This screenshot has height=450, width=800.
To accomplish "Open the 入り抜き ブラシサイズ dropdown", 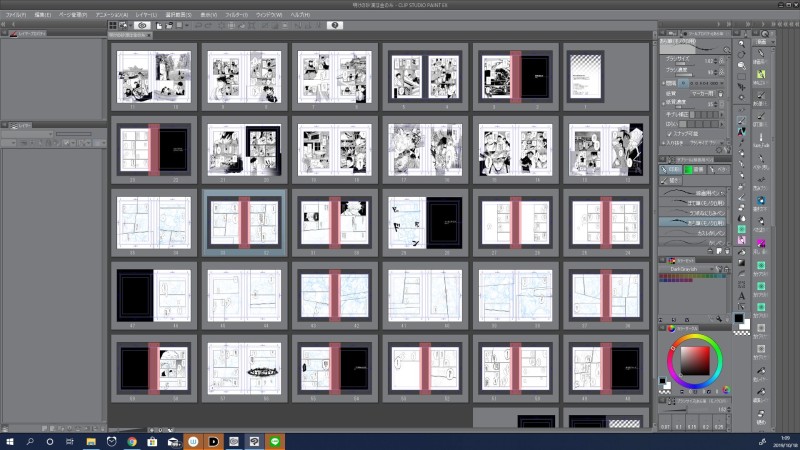I will point(707,143).
